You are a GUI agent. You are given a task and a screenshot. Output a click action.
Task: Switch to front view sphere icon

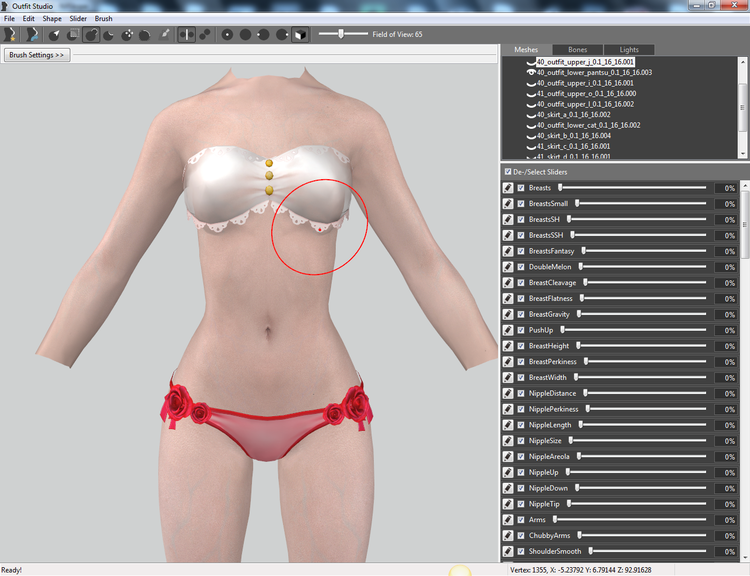pos(227,35)
